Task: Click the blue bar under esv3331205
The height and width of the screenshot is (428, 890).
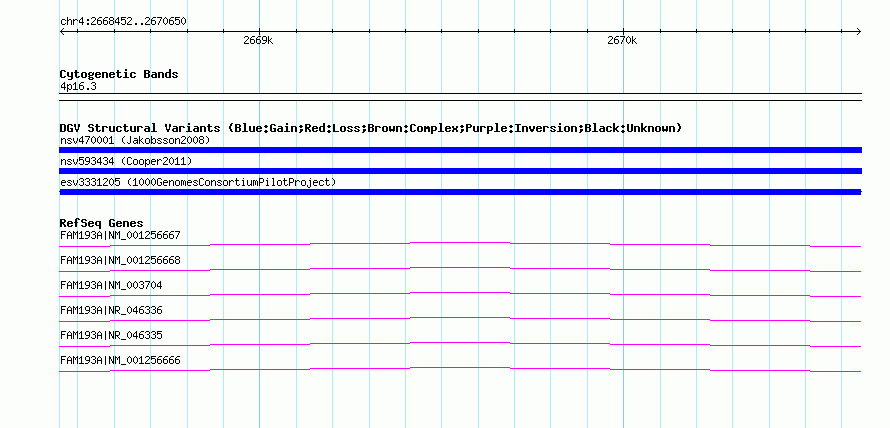Action: [460, 192]
